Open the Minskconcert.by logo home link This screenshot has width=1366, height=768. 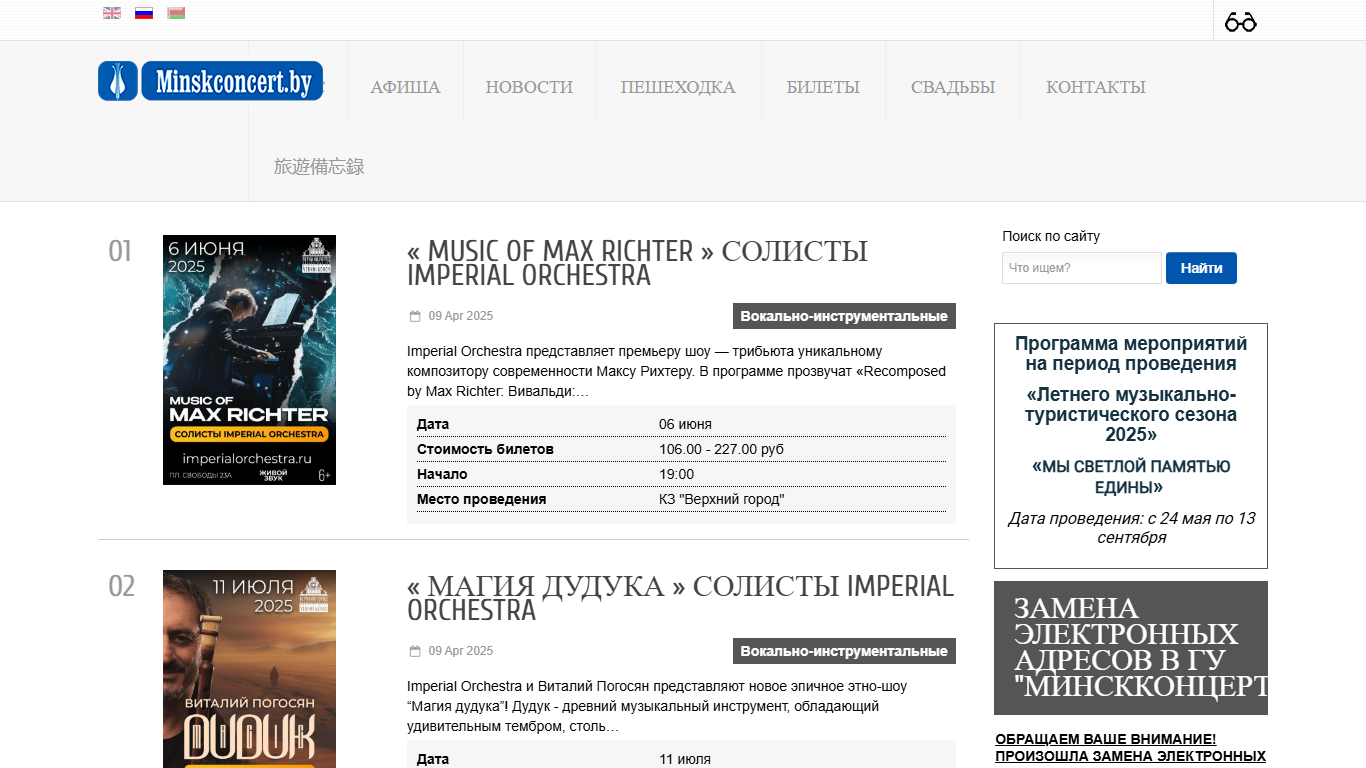point(211,81)
